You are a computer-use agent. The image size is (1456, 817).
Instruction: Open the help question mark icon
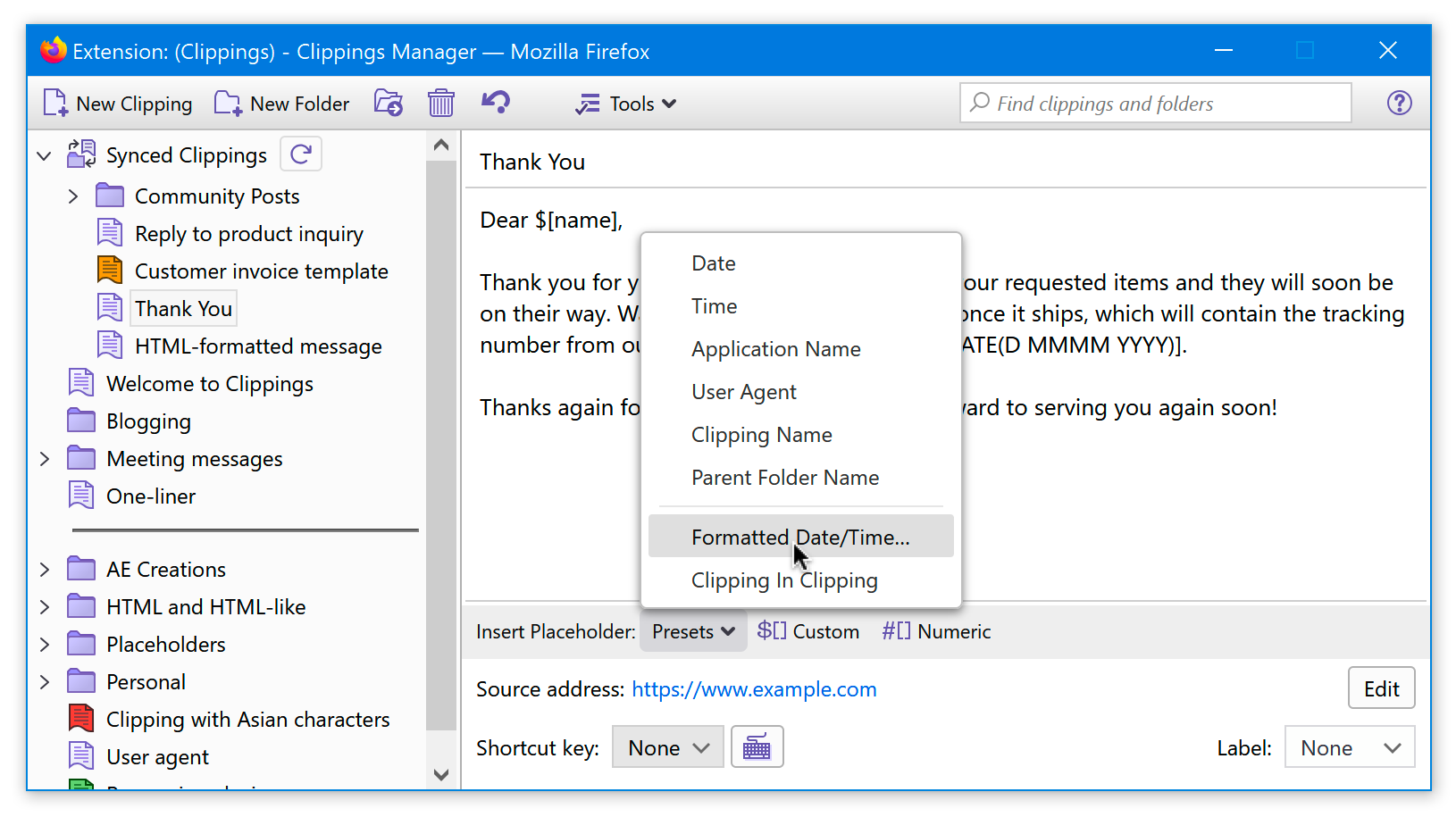tap(1399, 104)
